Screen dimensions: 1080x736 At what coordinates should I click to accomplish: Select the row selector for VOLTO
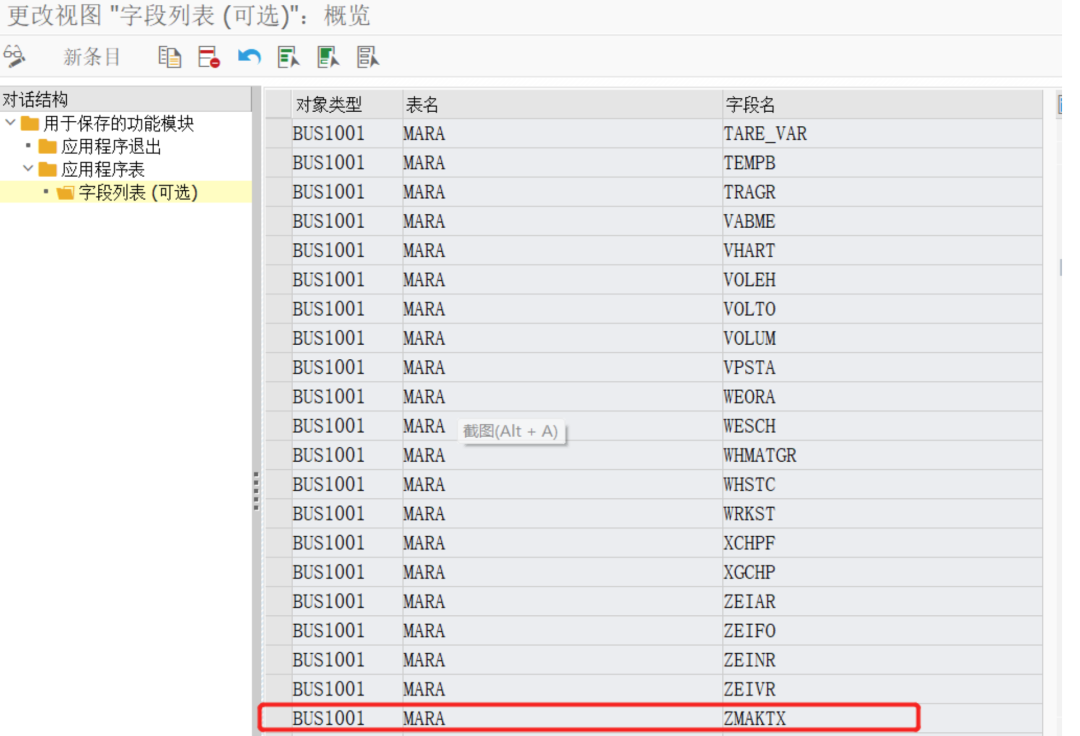pos(278,309)
